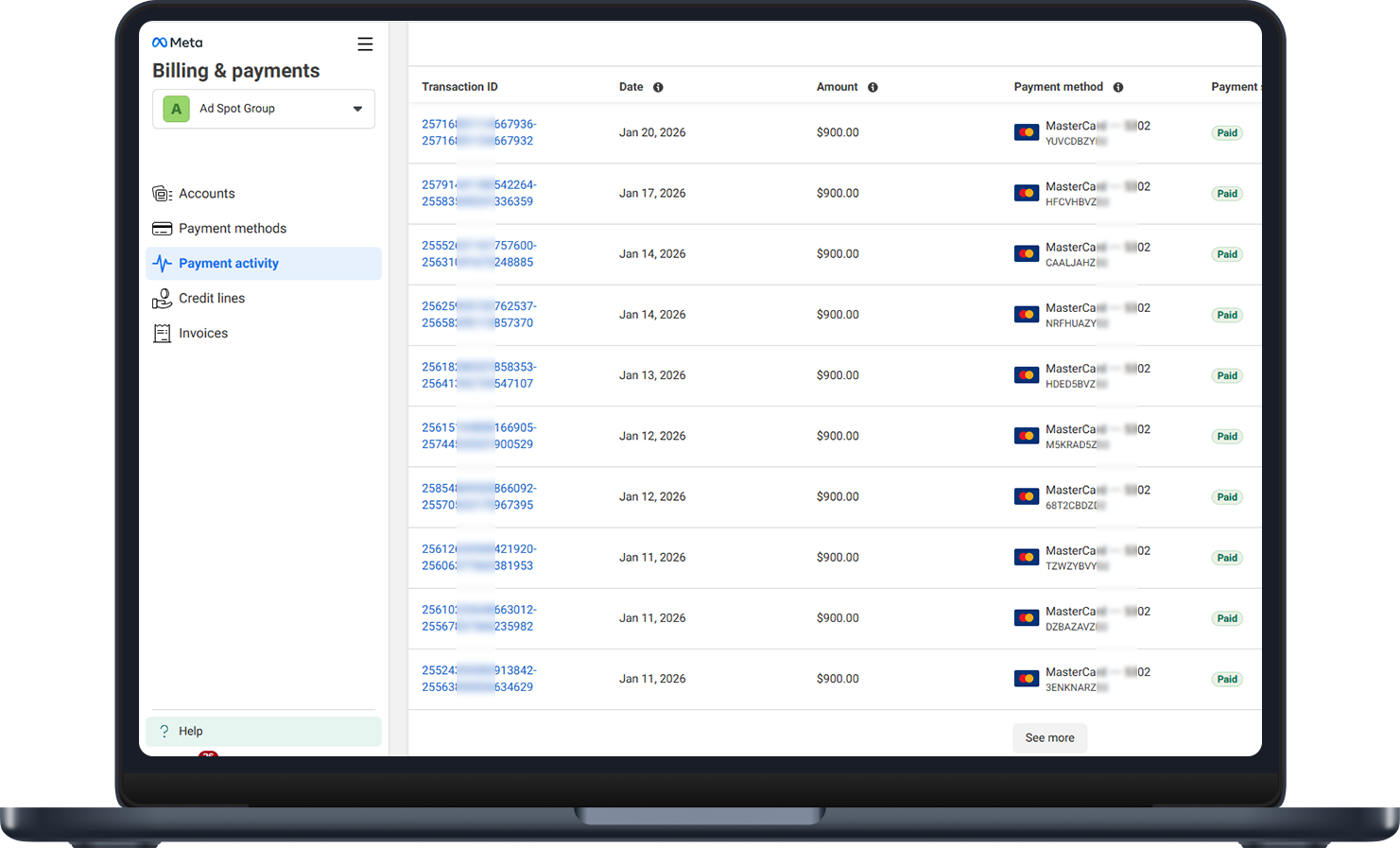Open Help at the sidebar bottom
This screenshot has width=1400, height=848.
click(x=191, y=732)
